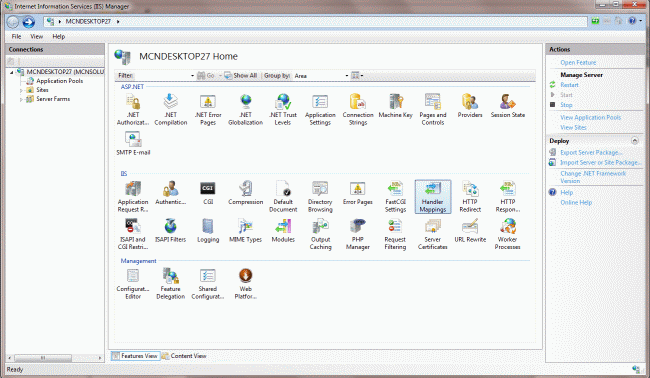
Task: Open HTTP Response Headers feature
Action: (x=508, y=196)
